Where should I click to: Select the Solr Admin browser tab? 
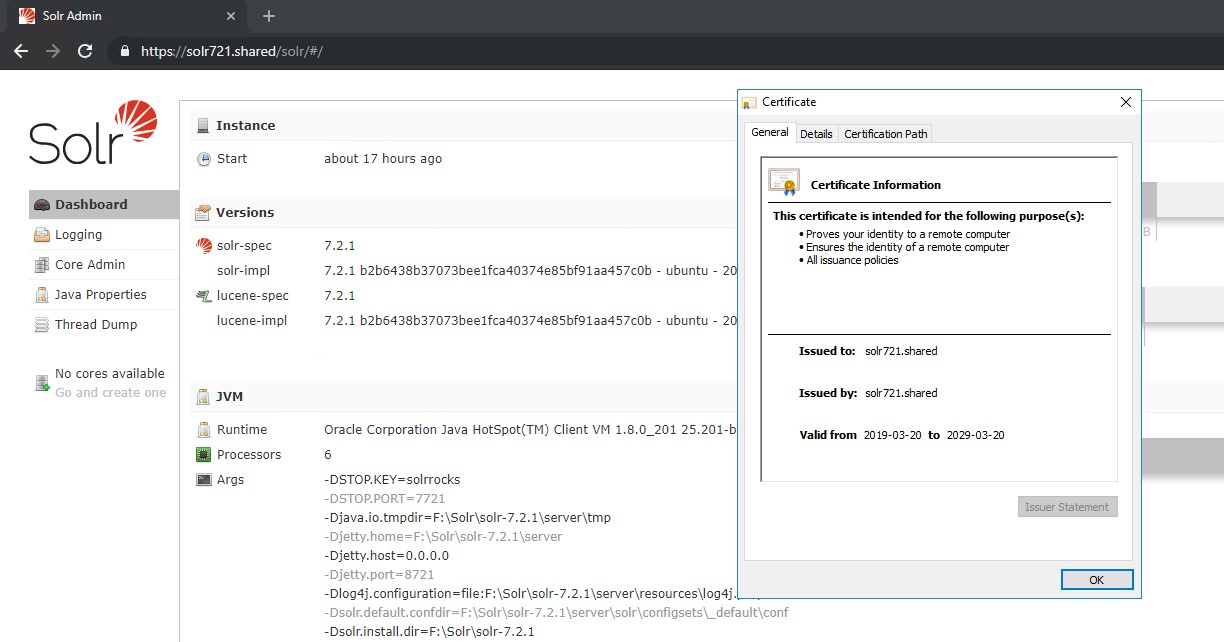(x=128, y=16)
